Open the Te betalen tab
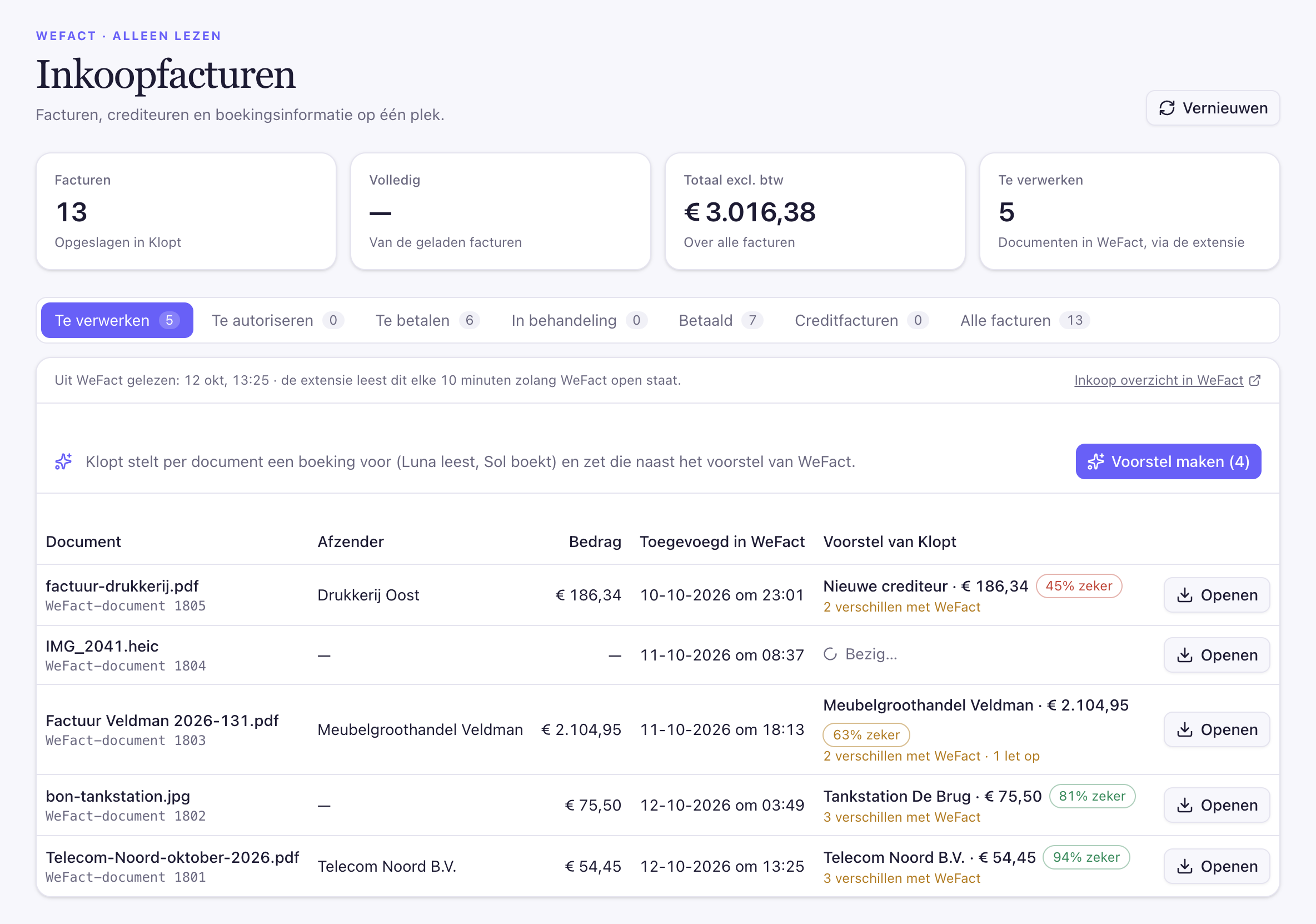Viewport: 1316px width, 924px height. point(427,320)
